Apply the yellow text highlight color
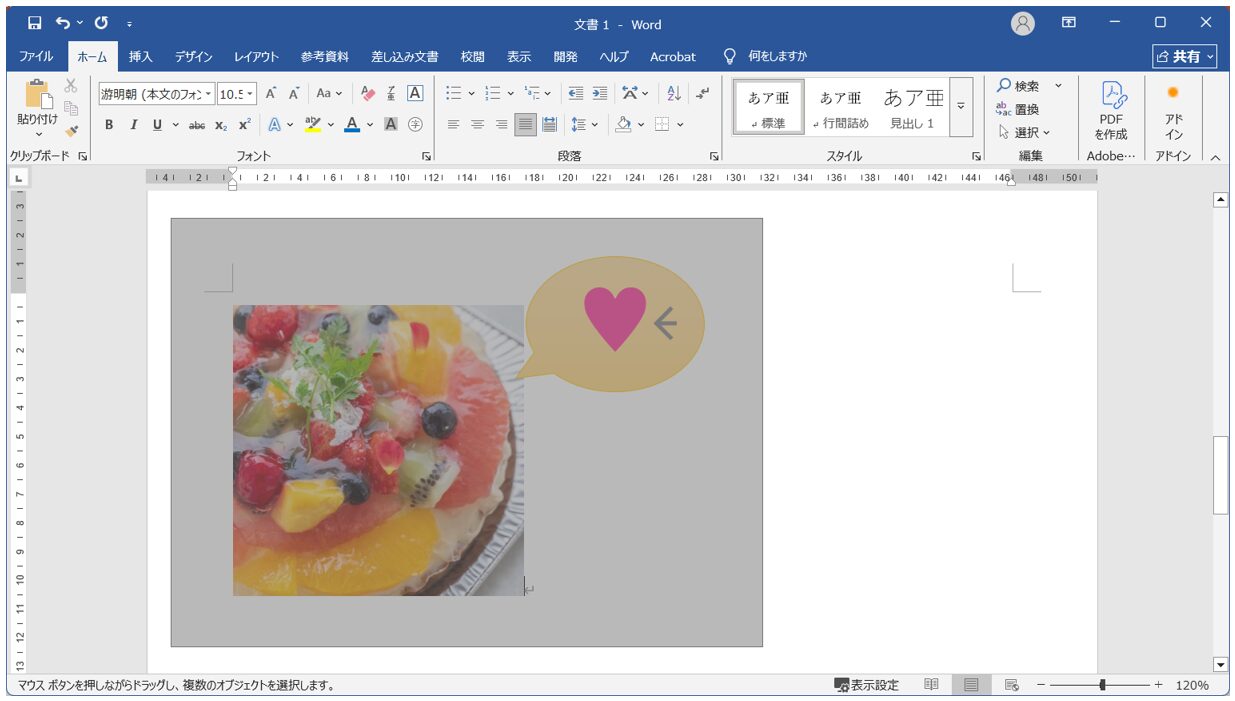The height and width of the screenshot is (701, 1235). [313, 125]
